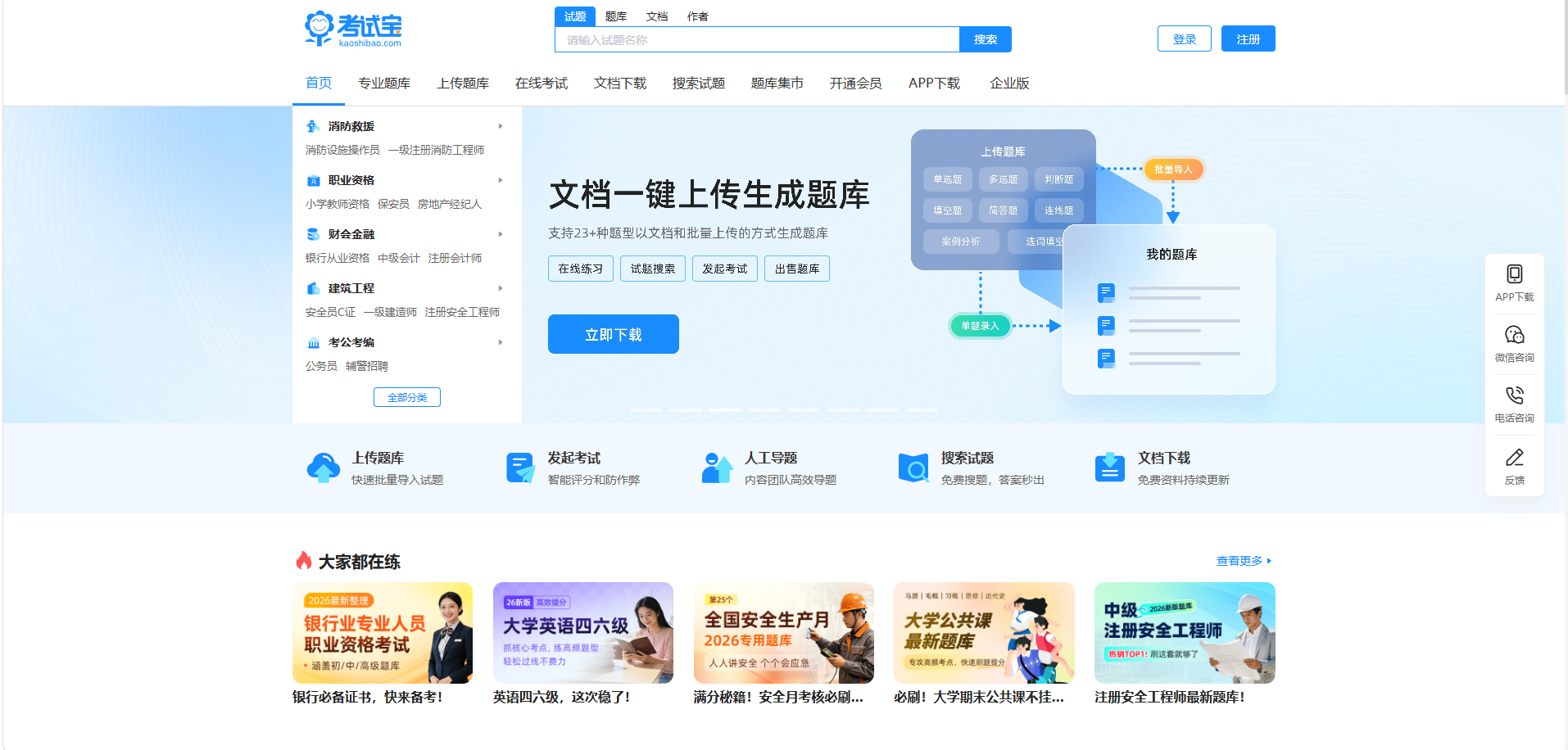The width and height of the screenshot is (1568, 750).
Task: Open the 银行业专业人员职业资格考试 thumbnail
Action: pyautogui.click(x=383, y=633)
